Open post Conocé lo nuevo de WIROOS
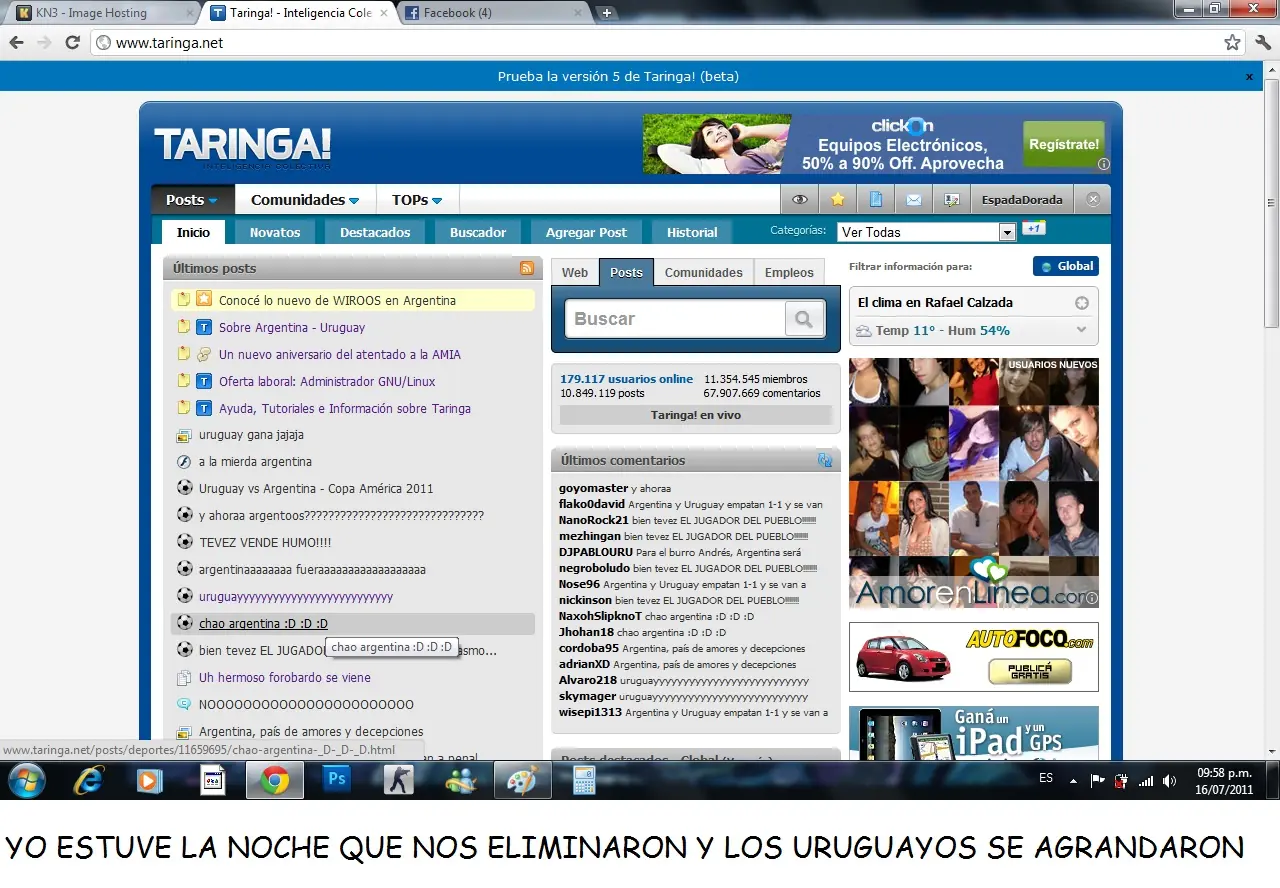 [337, 300]
